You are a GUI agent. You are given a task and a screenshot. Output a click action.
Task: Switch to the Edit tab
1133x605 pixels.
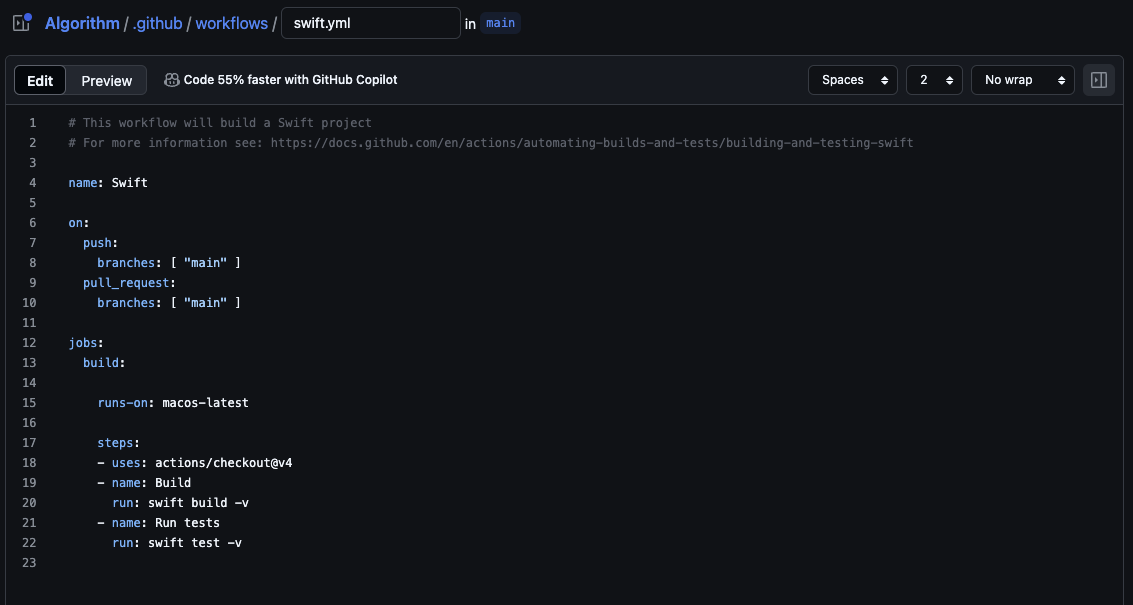pyautogui.click(x=40, y=80)
